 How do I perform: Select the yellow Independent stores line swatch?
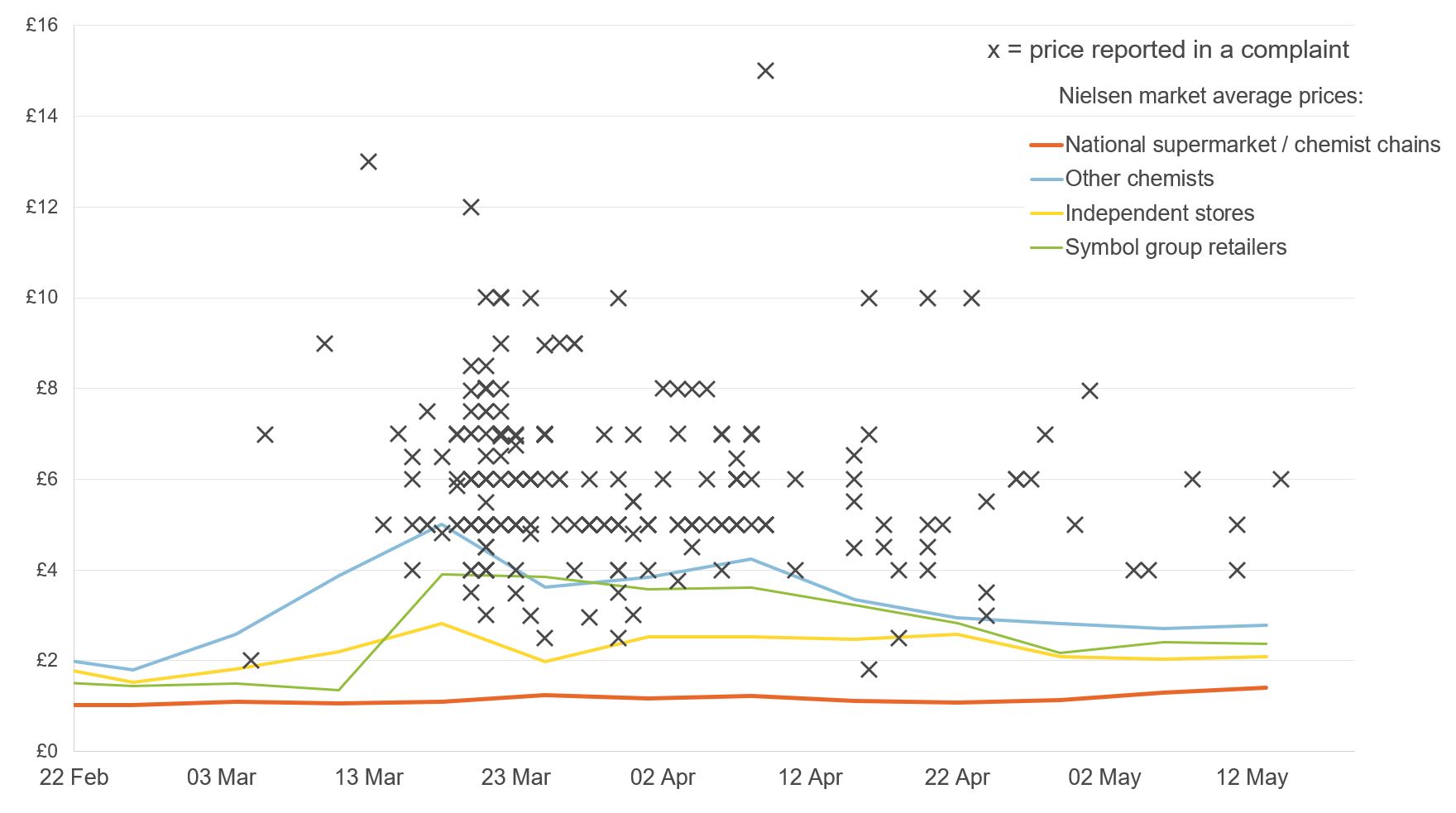(x=1045, y=213)
